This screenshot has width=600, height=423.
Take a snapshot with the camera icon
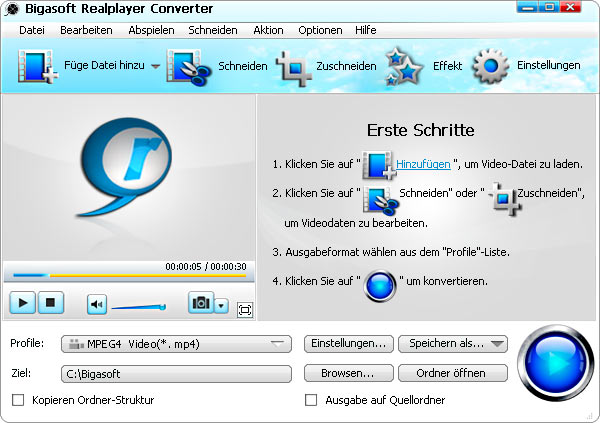pos(201,303)
